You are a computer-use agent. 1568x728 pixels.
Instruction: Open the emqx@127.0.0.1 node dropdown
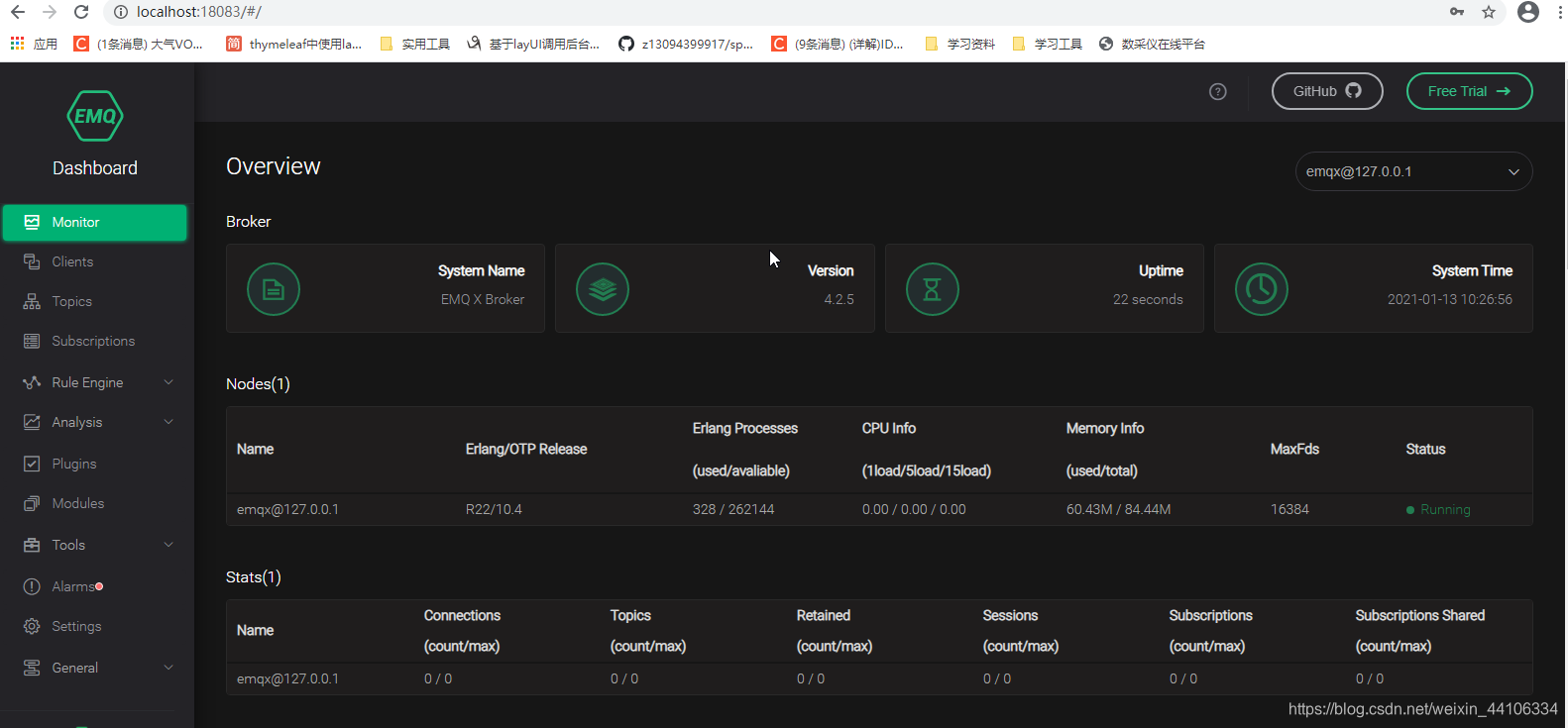point(1414,171)
